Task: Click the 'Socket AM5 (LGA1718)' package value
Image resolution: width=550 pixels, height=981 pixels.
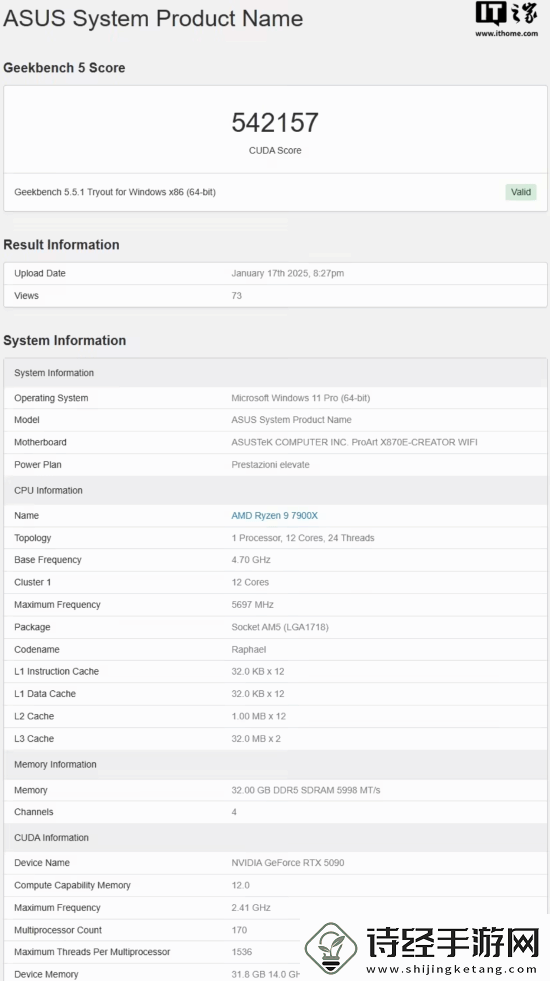Action: 280,627
